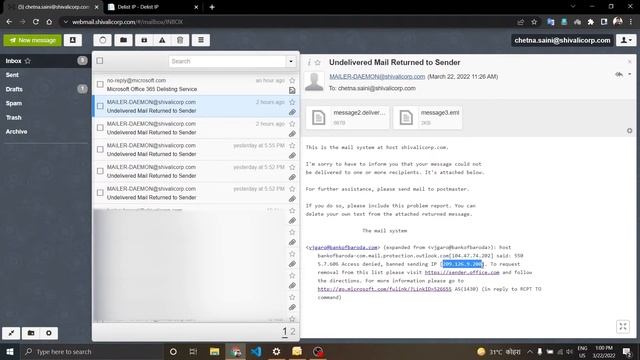Screen dimensions: 640x360
Task: Reply all using the reply arrow icon
Action: 619,74
